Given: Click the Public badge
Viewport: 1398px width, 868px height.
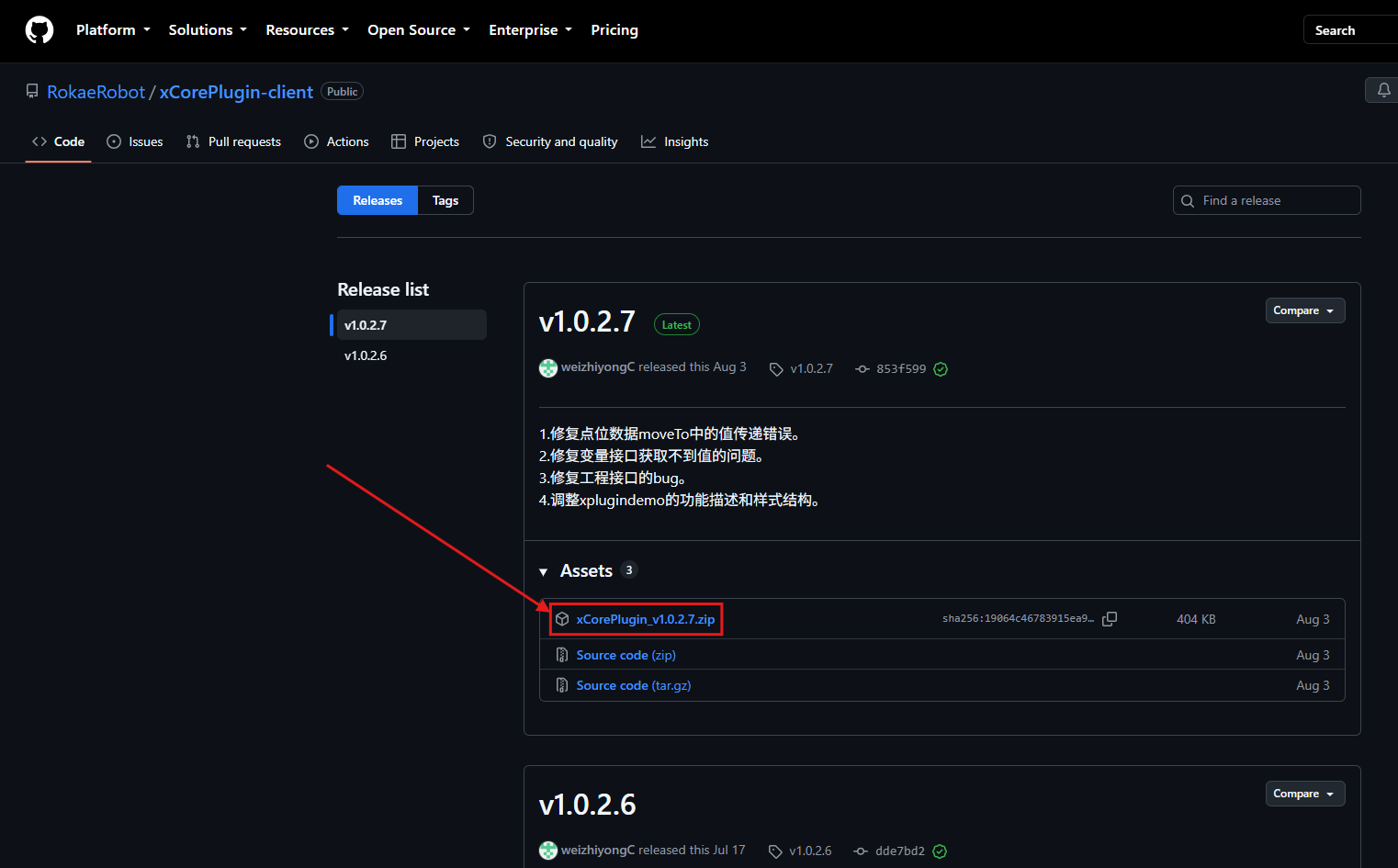Looking at the screenshot, I should click(x=343, y=91).
